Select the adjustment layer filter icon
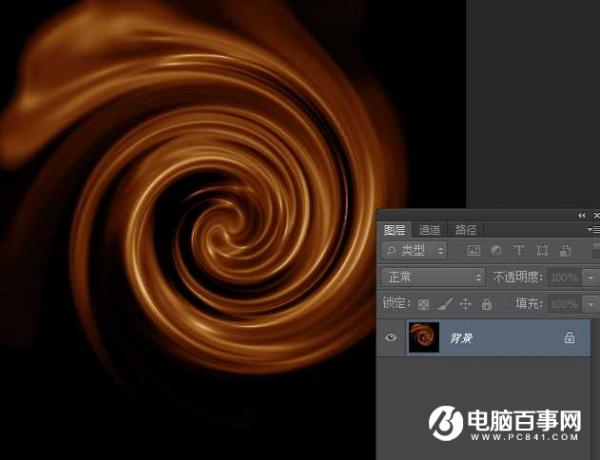The image size is (600, 460). (x=496, y=250)
